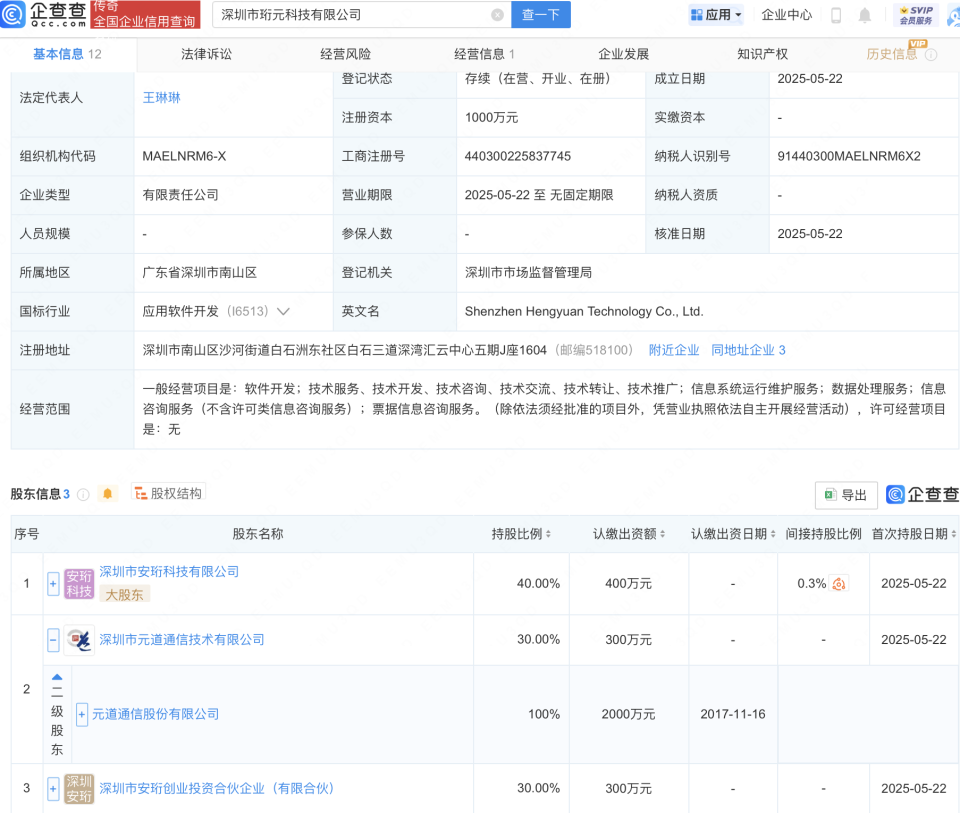Click the 安珩科技 purple company logo
The height and width of the screenshot is (813, 960).
[x=79, y=583]
